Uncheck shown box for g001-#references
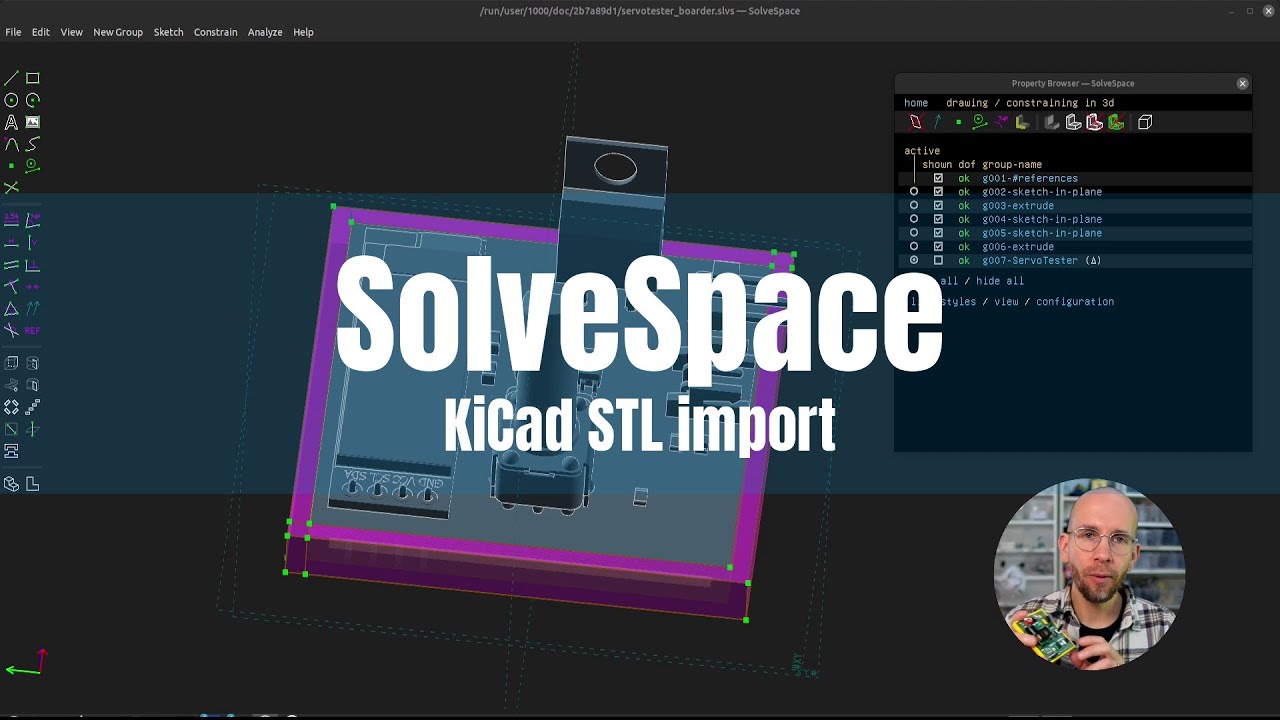The width and height of the screenshot is (1280, 720). (x=938, y=178)
